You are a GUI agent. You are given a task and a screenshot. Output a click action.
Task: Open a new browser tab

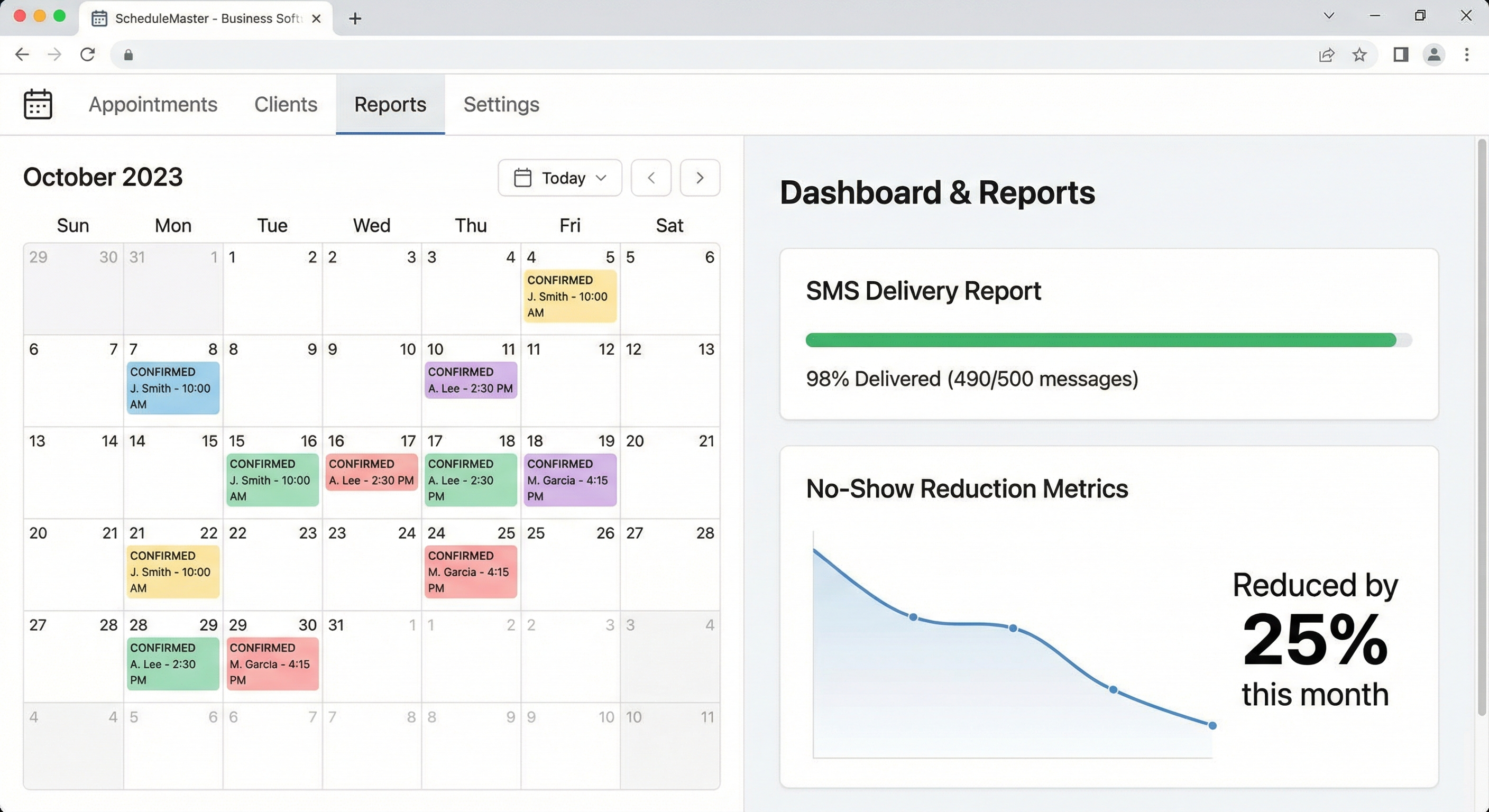[x=355, y=18]
